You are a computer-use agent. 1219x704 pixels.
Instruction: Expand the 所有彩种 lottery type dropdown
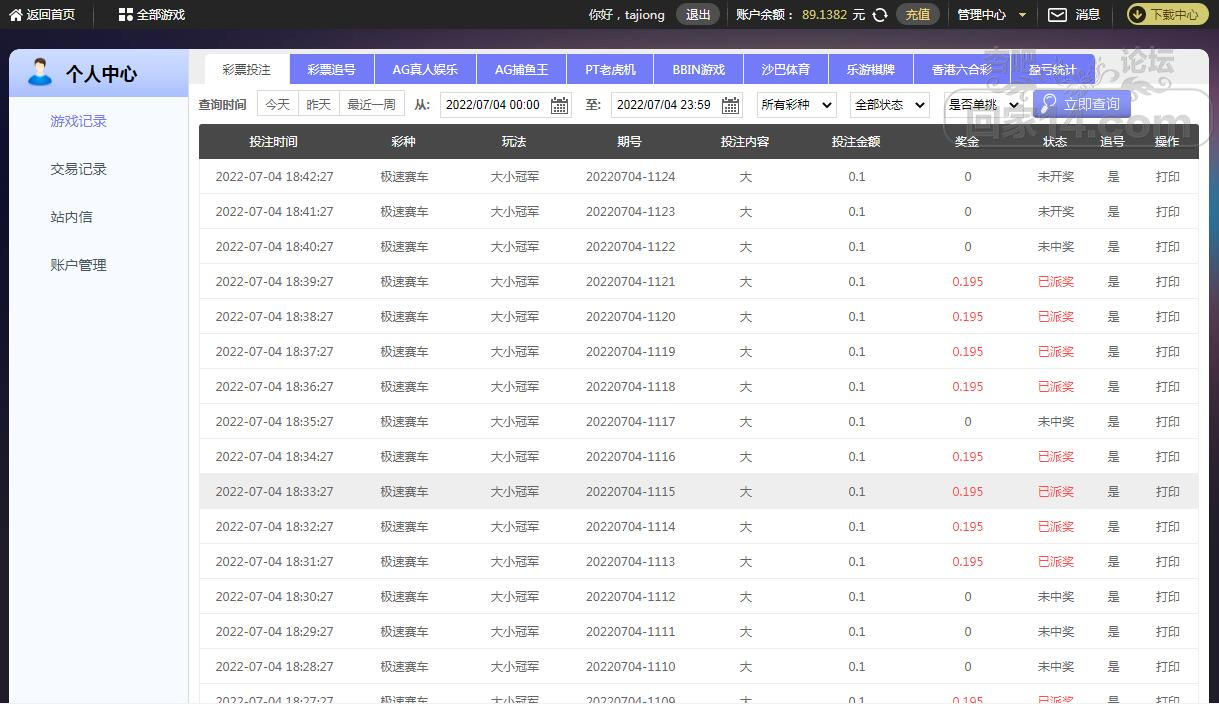796,105
